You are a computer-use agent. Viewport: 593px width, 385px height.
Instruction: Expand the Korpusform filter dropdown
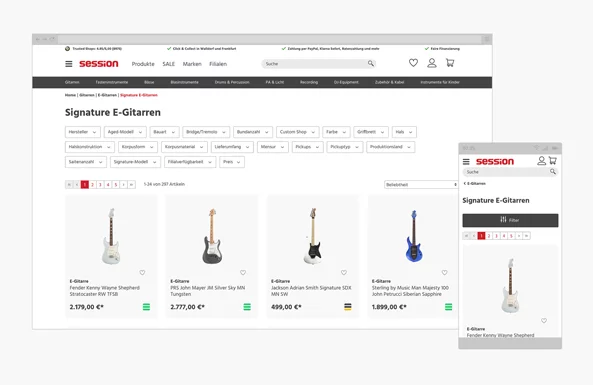tap(138, 147)
